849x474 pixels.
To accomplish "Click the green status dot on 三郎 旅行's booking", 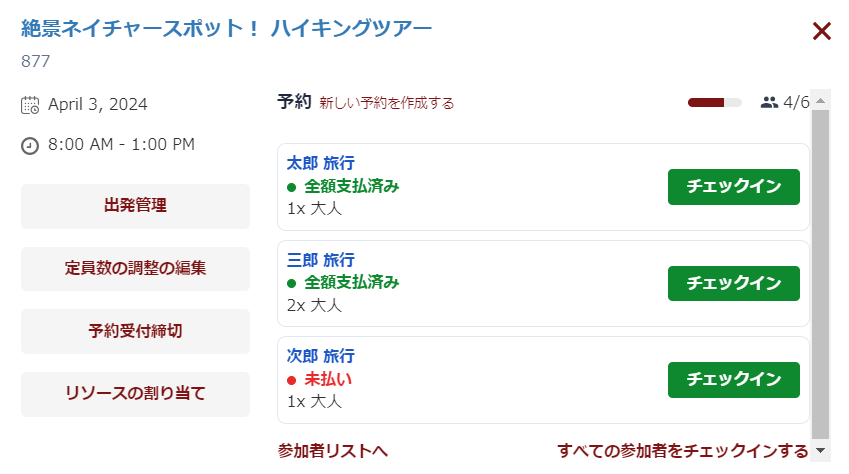I will [292, 283].
